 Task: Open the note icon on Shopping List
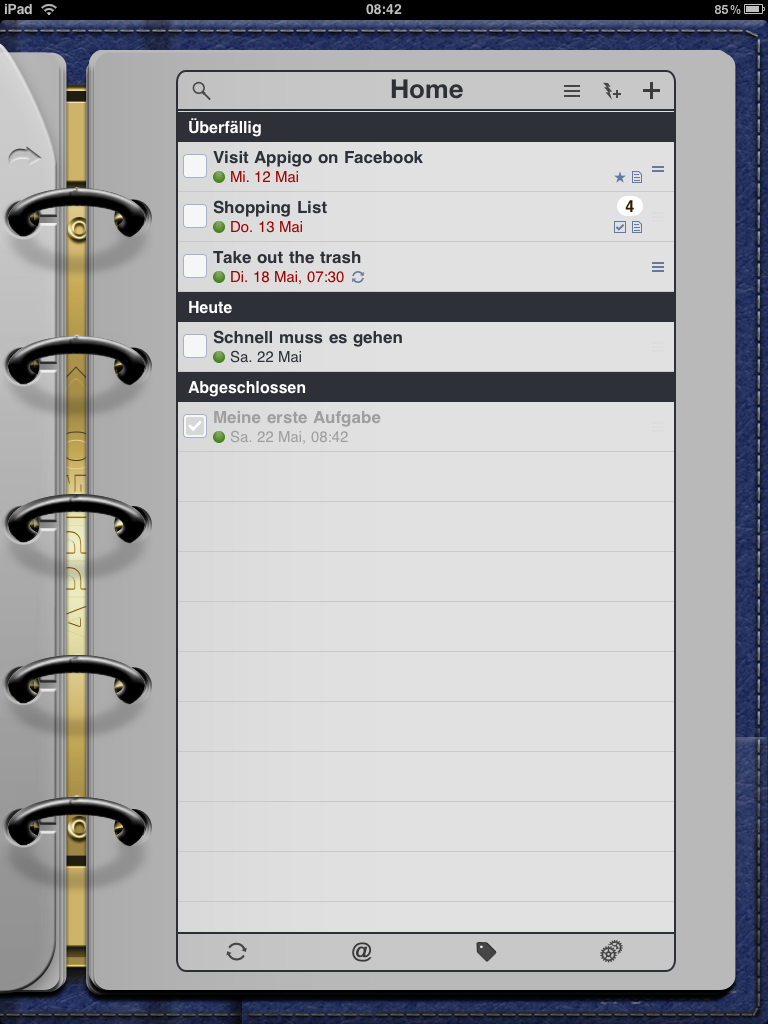point(637,227)
